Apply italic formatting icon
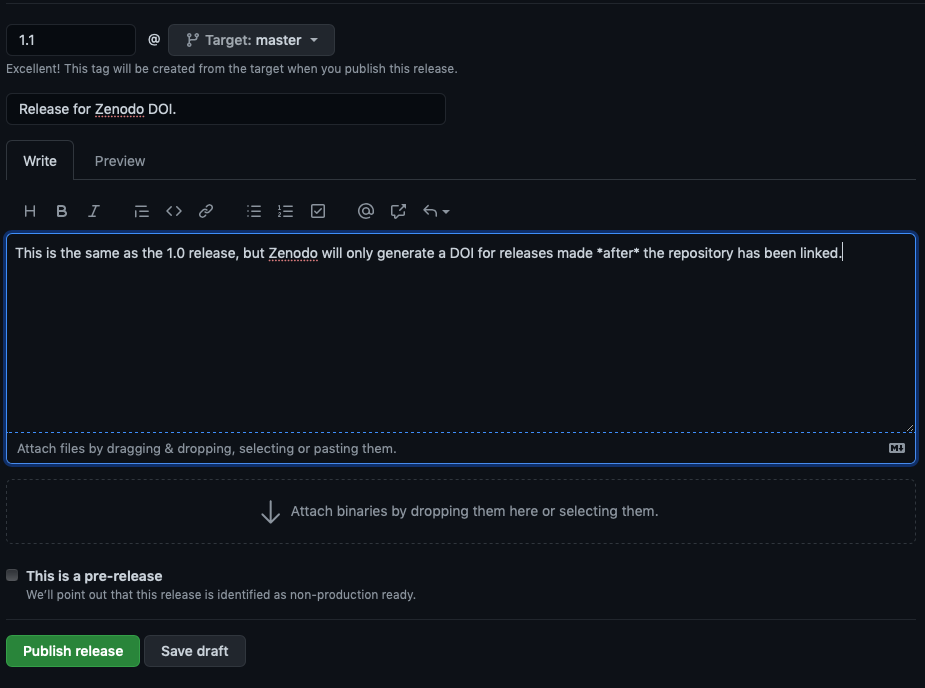The image size is (925, 688). tap(94, 211)
